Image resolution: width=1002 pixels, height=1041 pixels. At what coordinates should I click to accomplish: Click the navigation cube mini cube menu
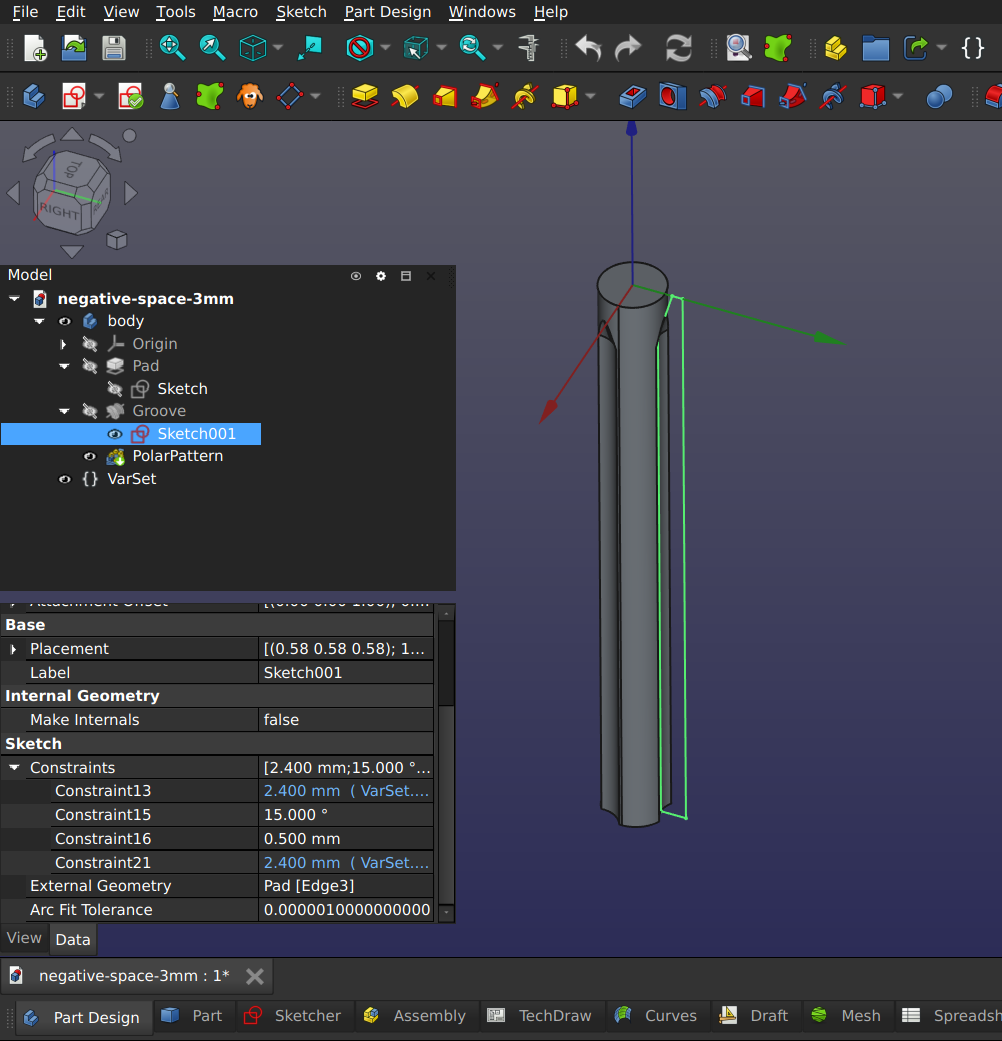coord(117,240)
